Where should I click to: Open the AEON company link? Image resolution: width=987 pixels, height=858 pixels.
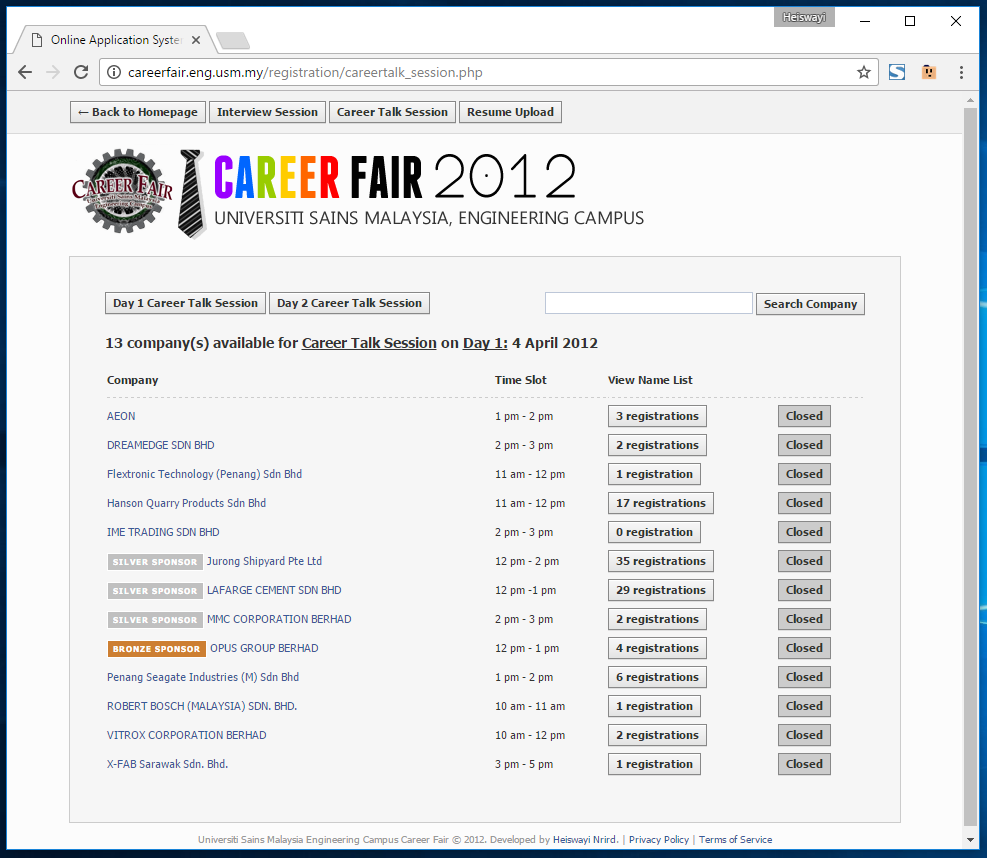[x=121, y=416]
